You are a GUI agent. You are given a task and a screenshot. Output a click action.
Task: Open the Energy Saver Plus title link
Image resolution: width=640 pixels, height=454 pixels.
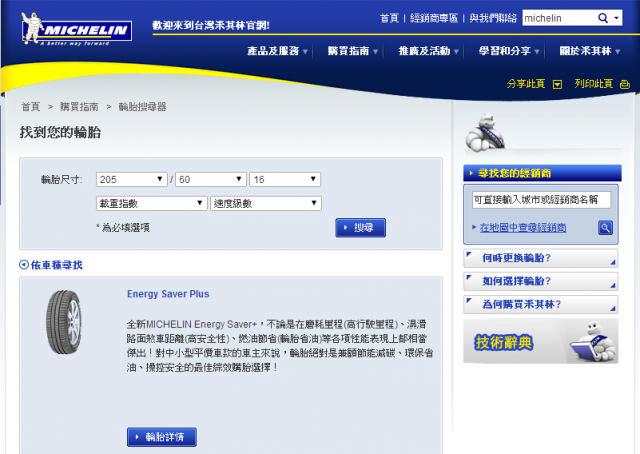coord(168,294)
